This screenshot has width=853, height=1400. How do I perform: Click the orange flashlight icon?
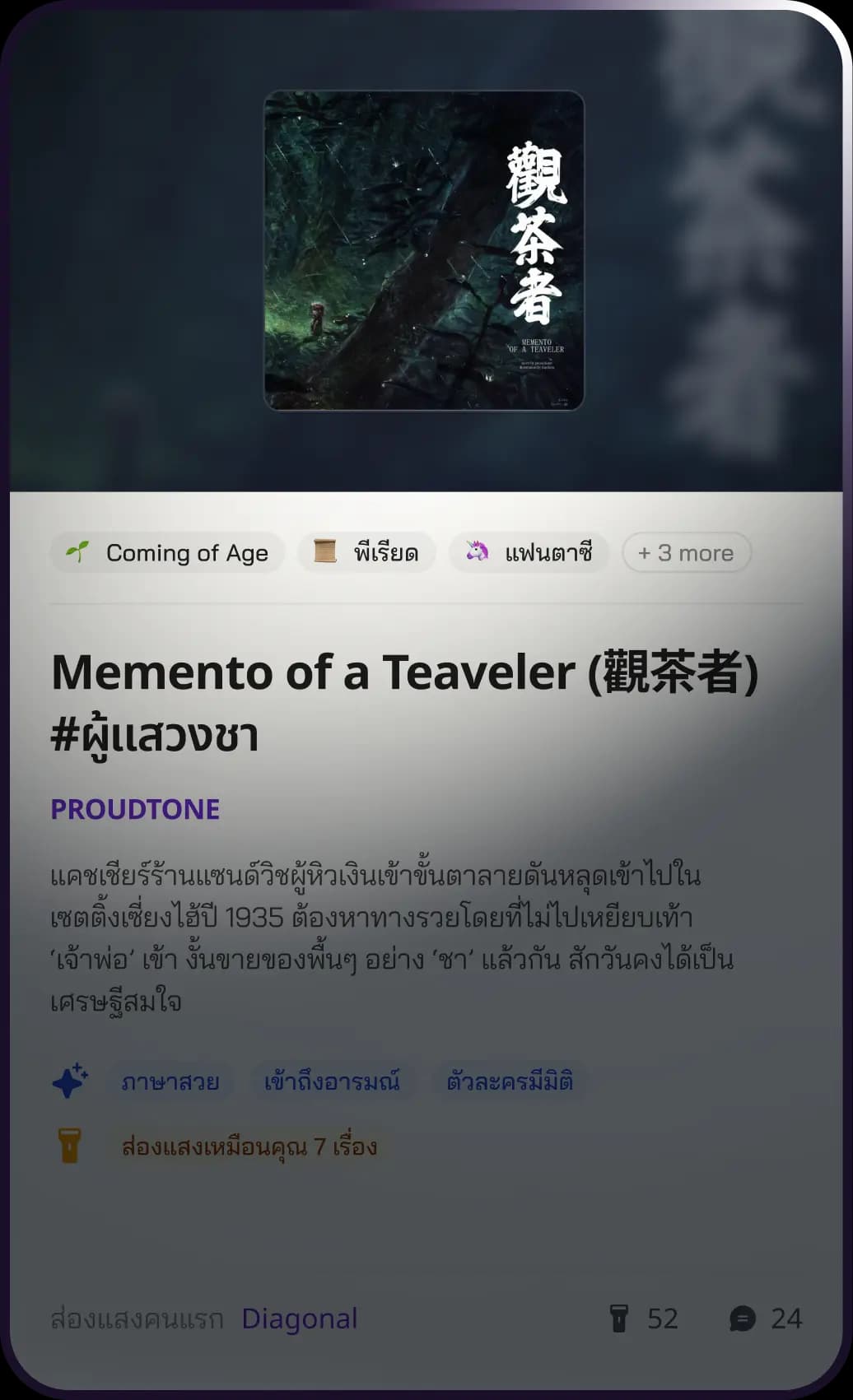(70, 1147)
